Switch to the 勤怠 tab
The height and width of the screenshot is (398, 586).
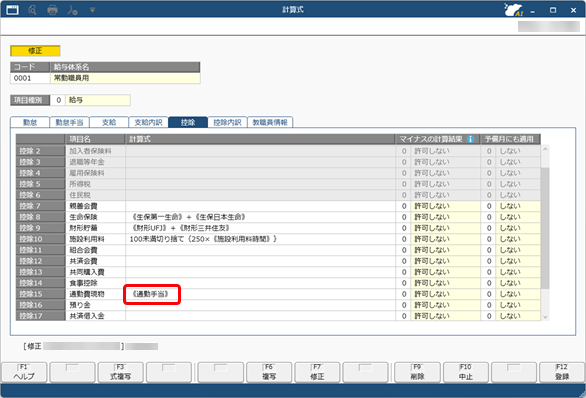[30, 122]
